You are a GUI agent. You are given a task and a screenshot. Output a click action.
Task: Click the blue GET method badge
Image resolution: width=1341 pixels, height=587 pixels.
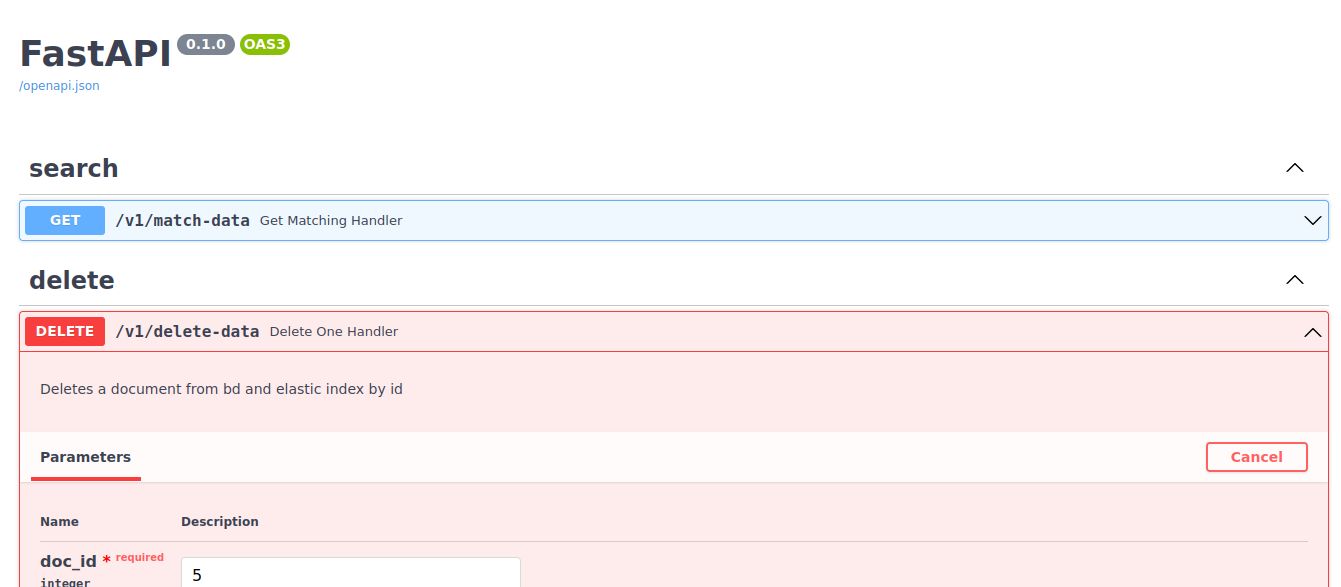pos(65,220)
